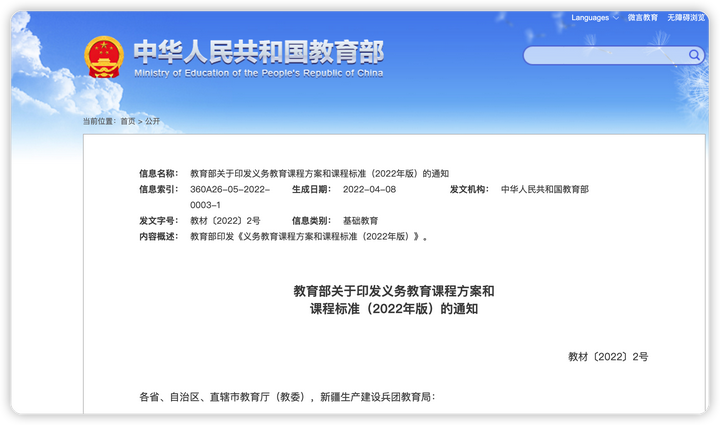Click the document heading 教育部关于印发义务教育课程方案和
Screen dimensions: 720x425
[x=393, y=291]
